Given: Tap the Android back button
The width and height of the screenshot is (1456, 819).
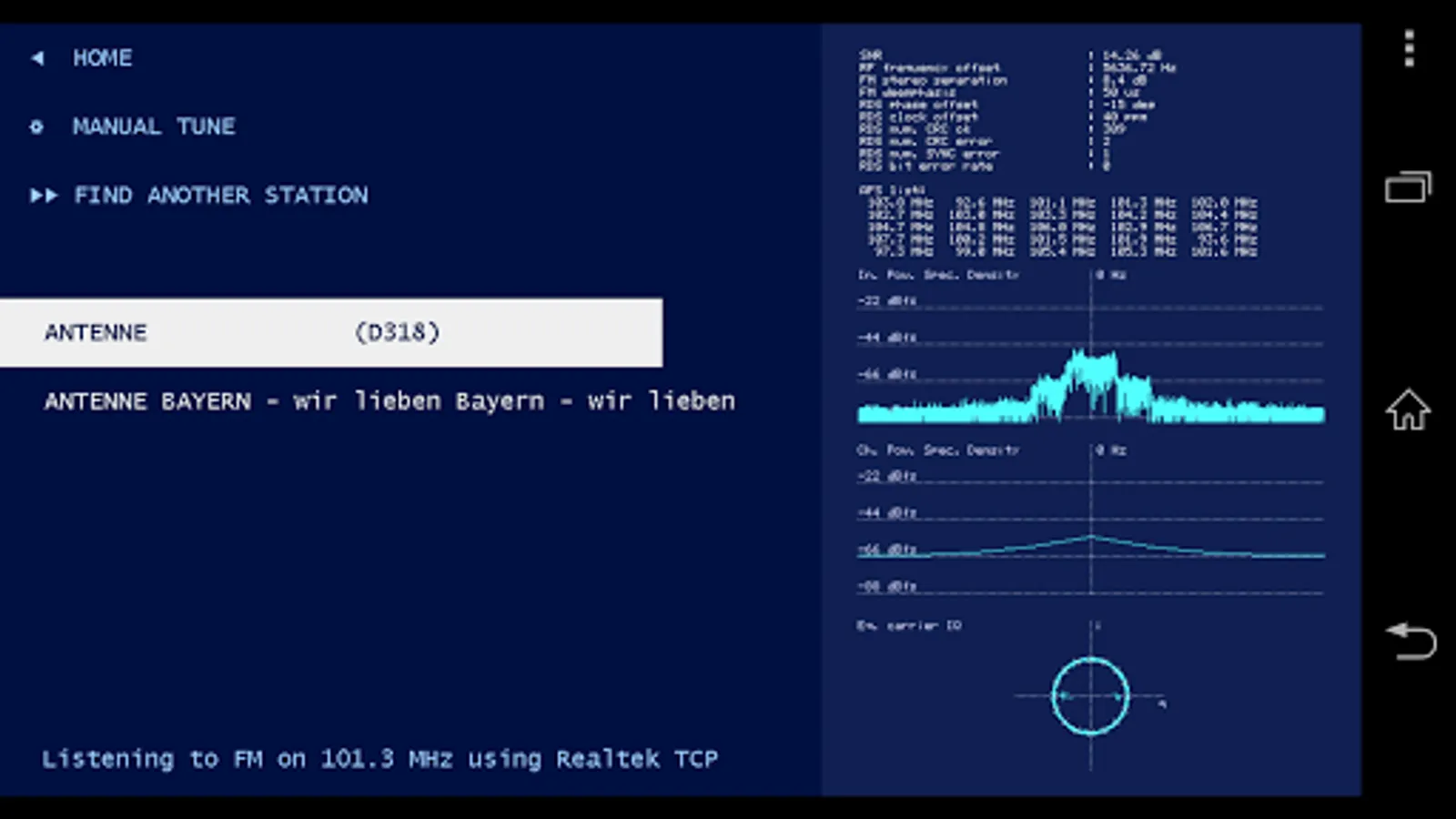Looking at the screenshot, I should pos(1410,641).
